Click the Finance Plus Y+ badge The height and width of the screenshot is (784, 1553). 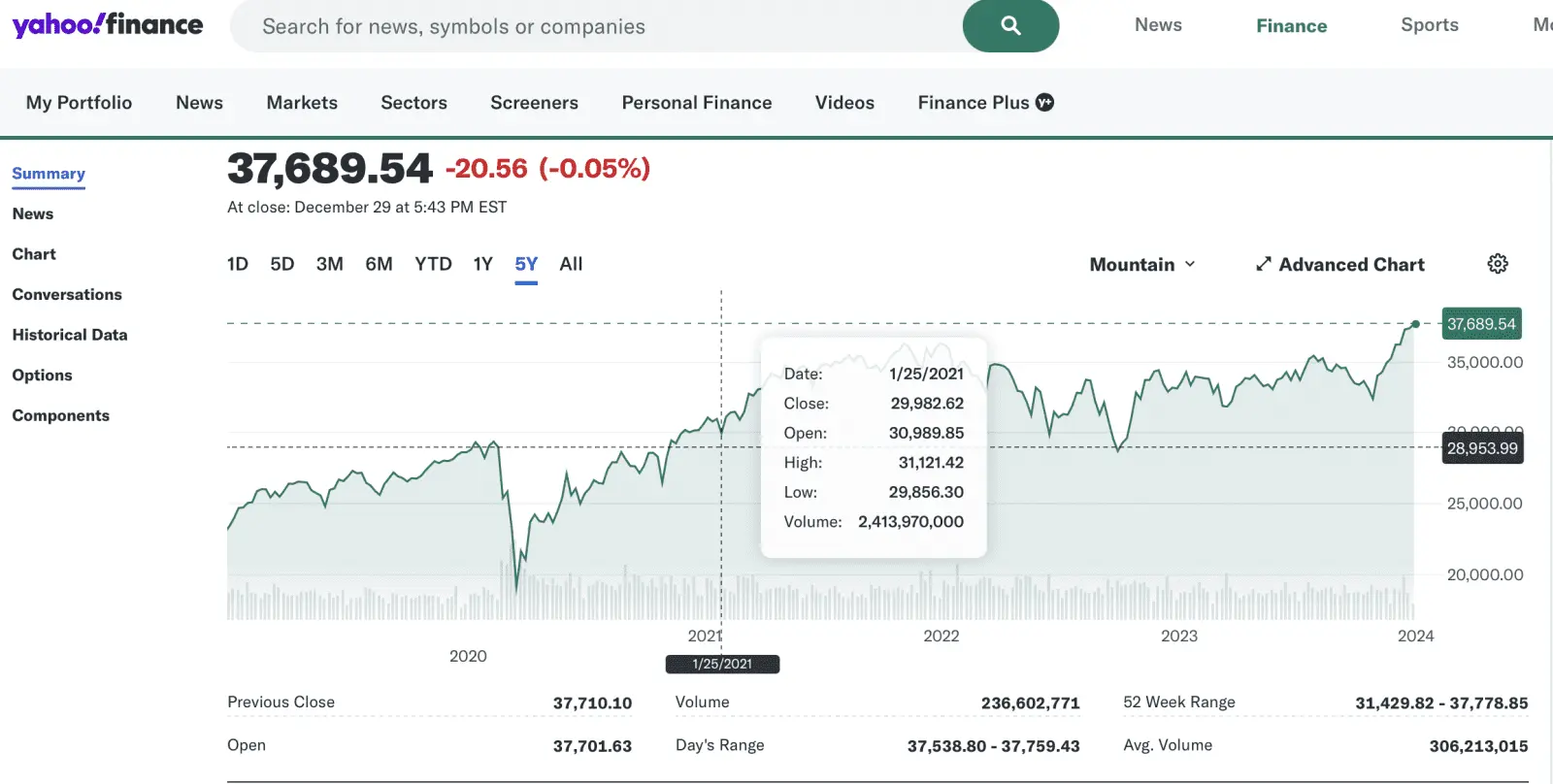[1043, 102]
